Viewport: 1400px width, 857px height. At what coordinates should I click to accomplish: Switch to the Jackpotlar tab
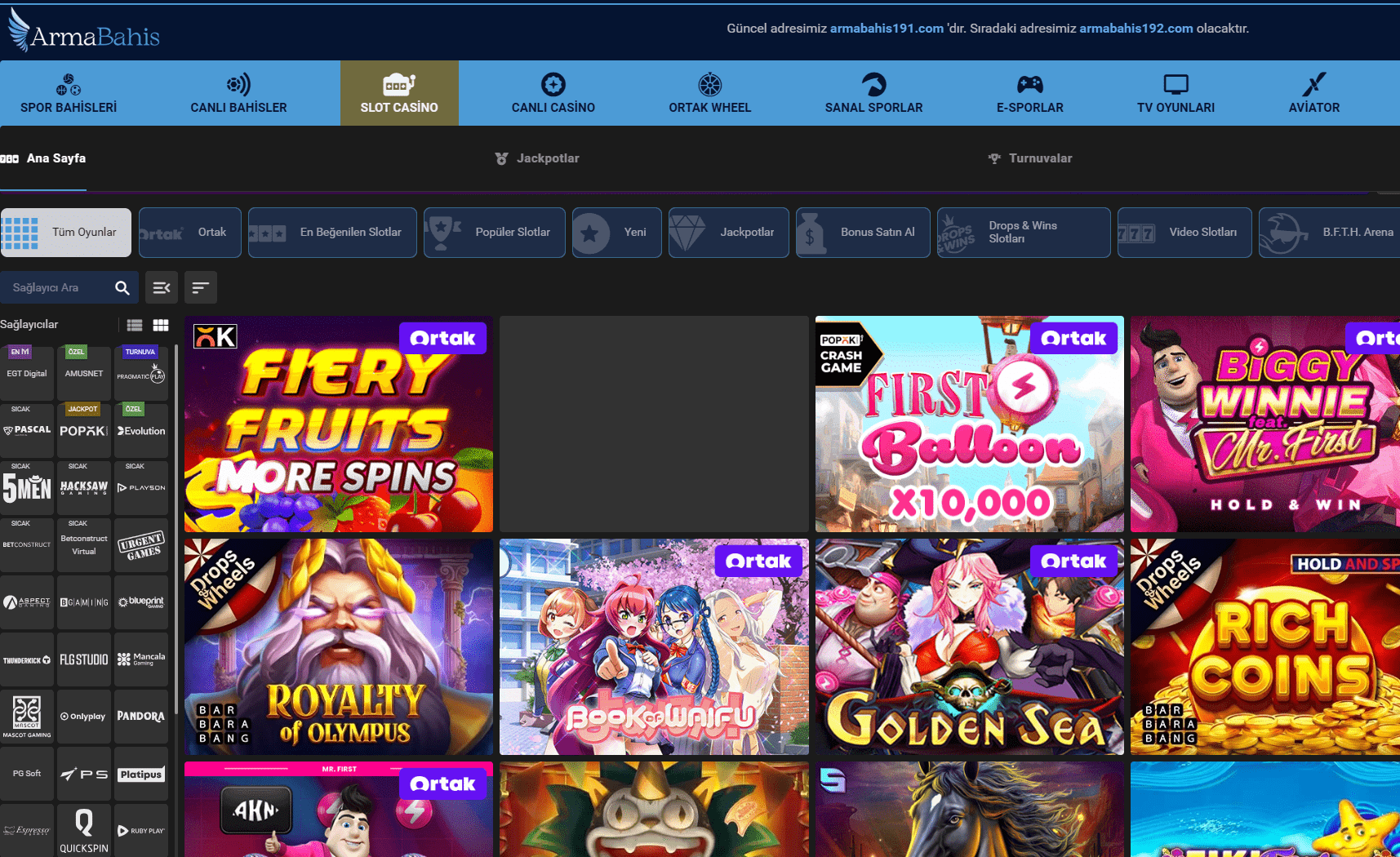click(537, 158)
